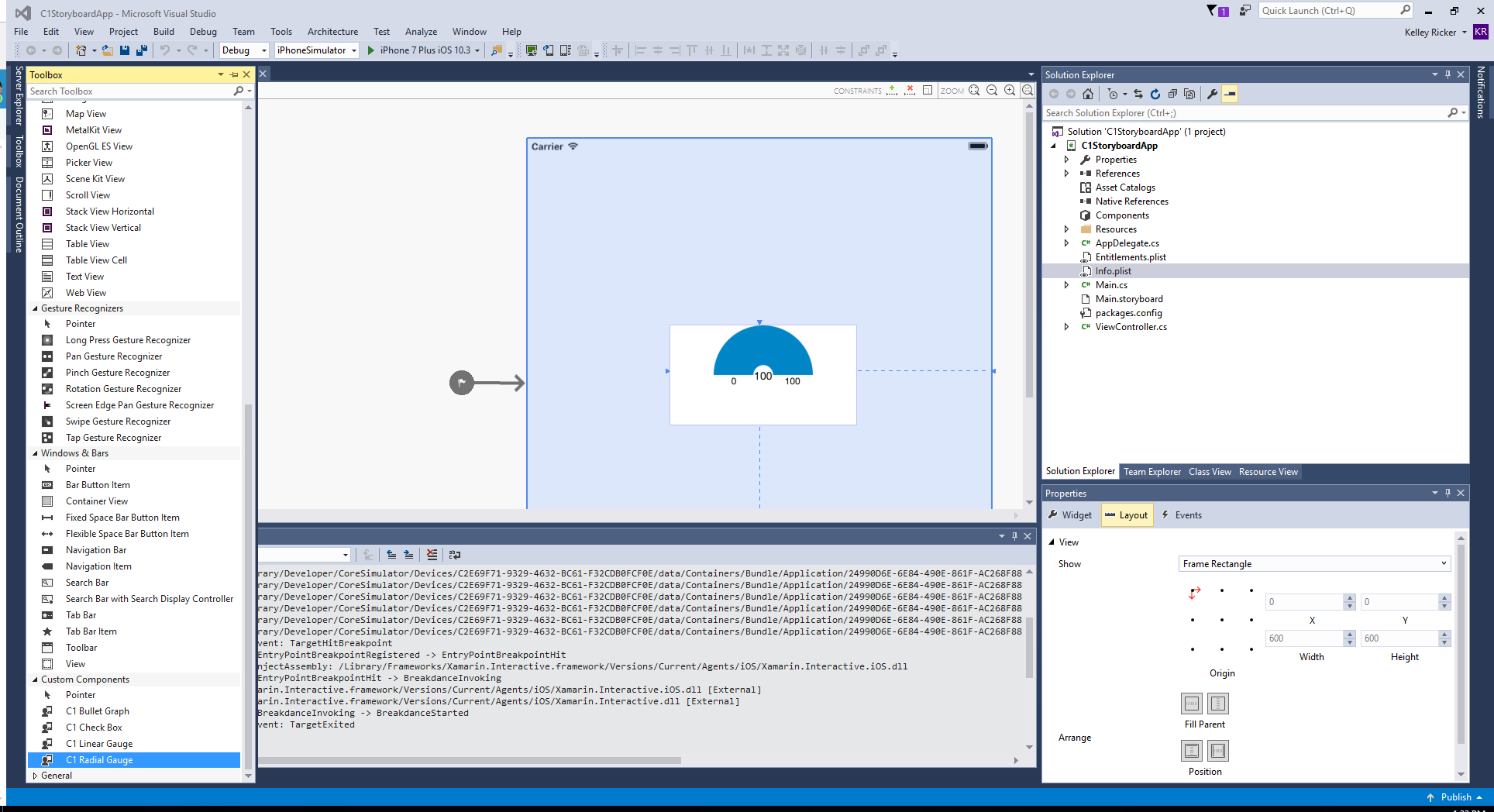
Task: Zoom out on the storyboard designer
Action: 992,91
